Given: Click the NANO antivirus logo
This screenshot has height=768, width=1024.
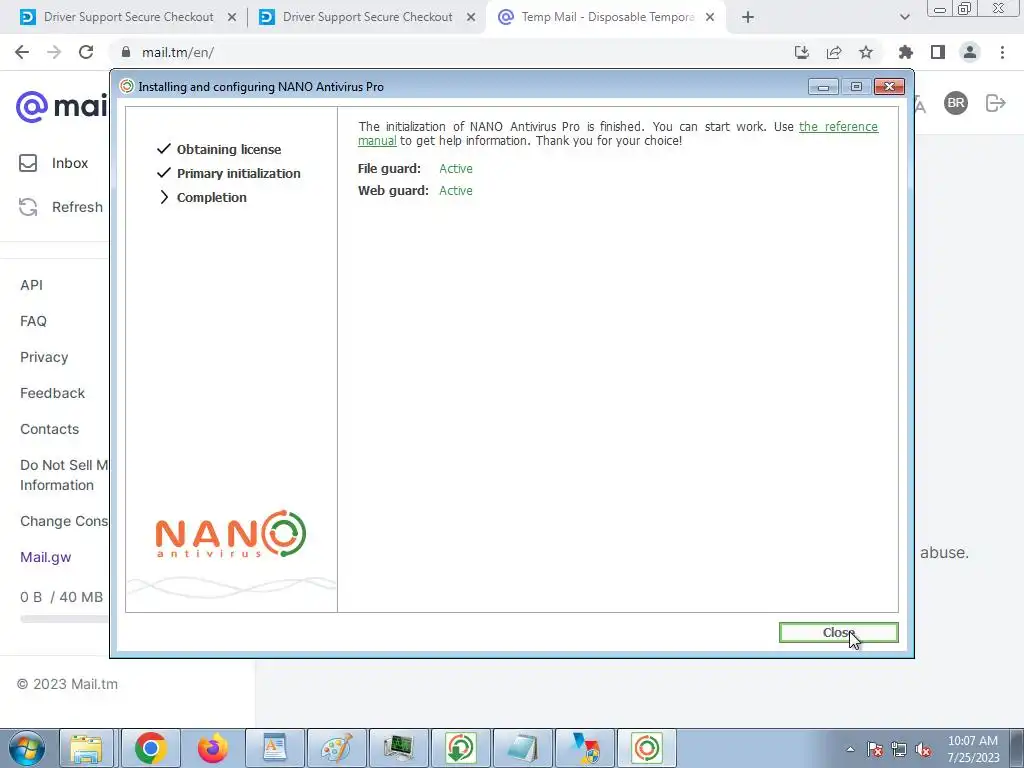Looking at the screenshot, I should tap(231, 534).
